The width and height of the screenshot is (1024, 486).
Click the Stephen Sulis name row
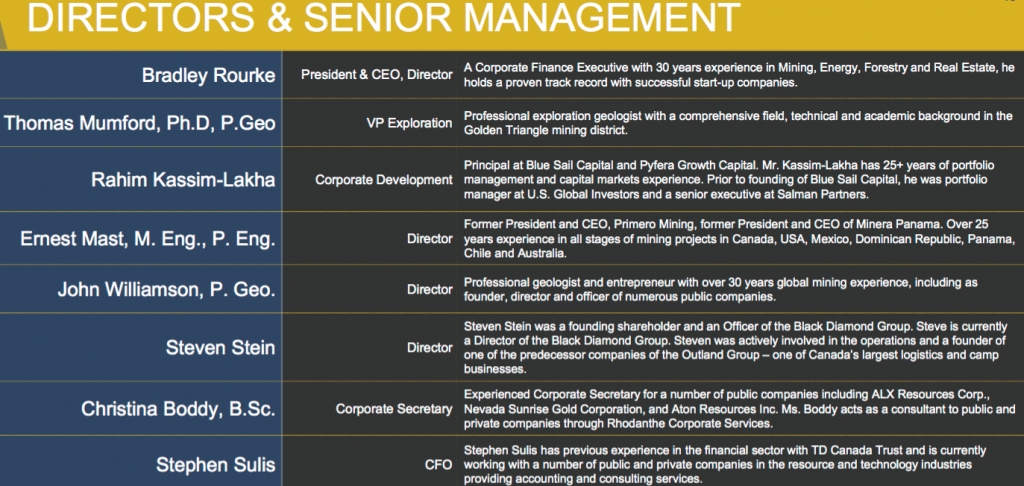click(x=215, y=464)
